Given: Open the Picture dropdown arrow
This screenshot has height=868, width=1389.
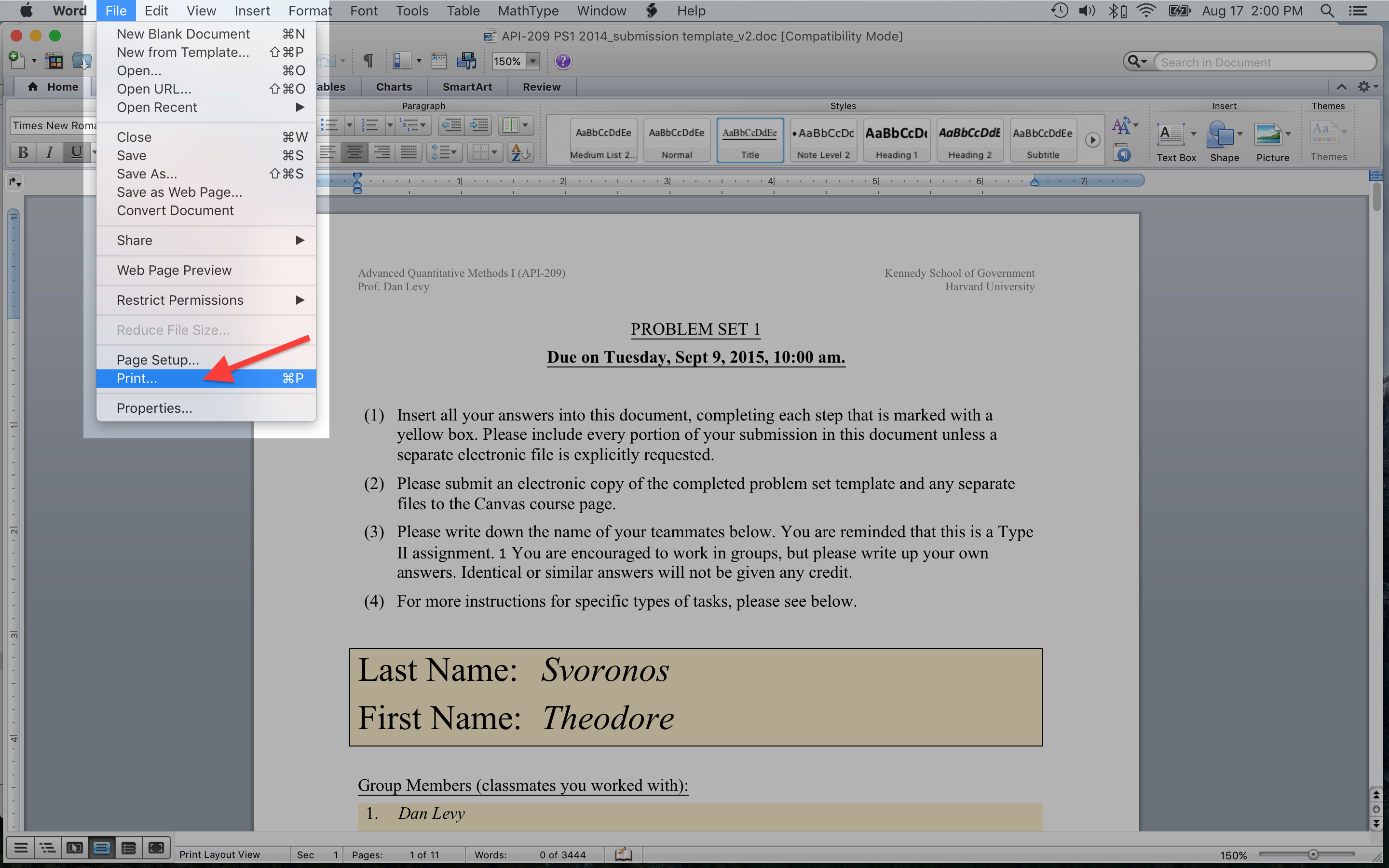Looking at the screenshot, I should pos(1289,135).
